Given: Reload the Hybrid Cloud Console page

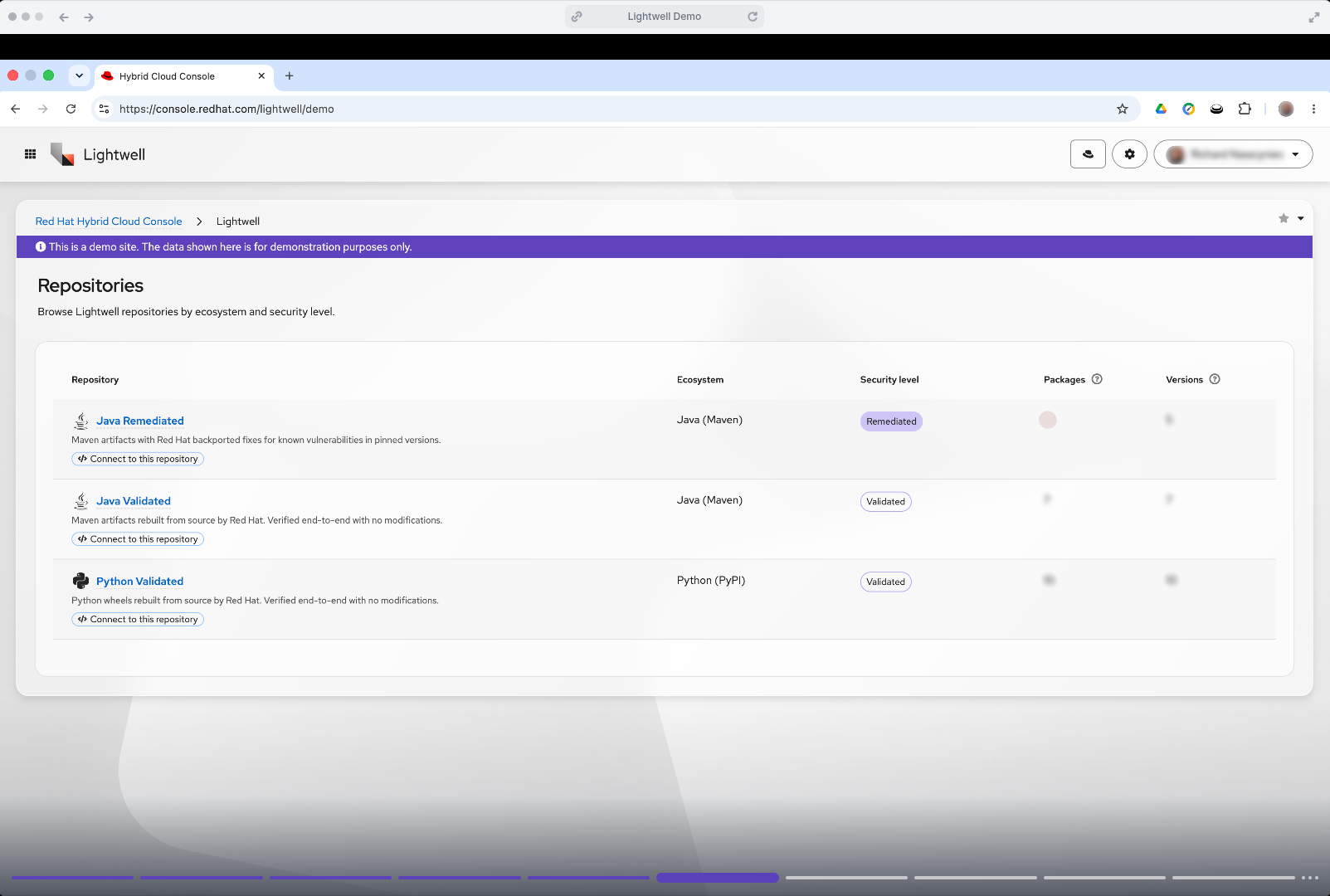Looking at the screenshot, I should pos(71,109).
